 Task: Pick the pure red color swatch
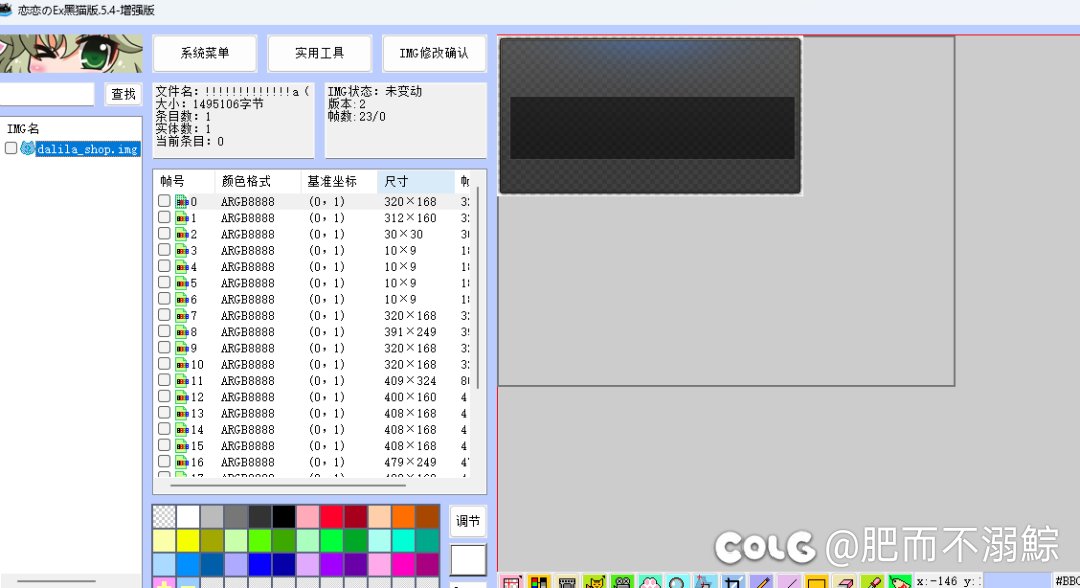(331, 517)
